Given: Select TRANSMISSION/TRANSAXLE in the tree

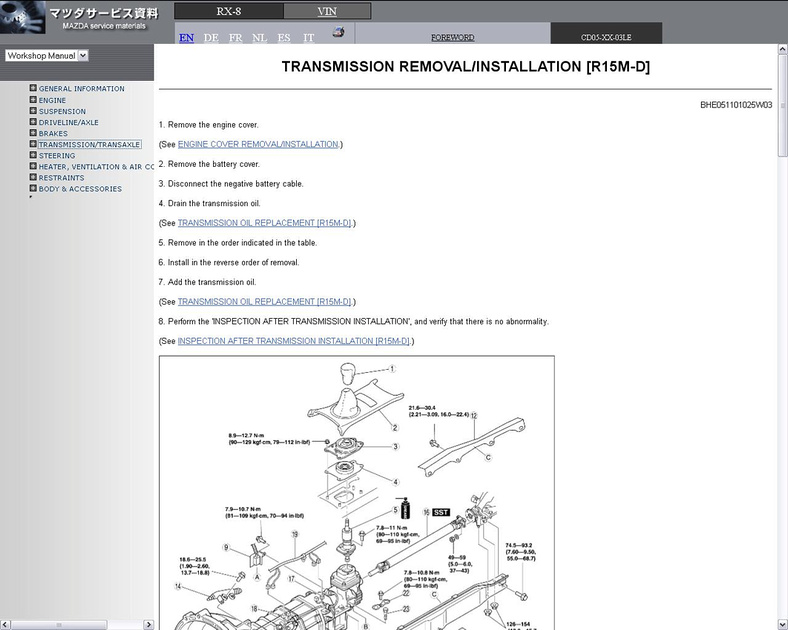Looking at the screenshot, I should point(89,144).
